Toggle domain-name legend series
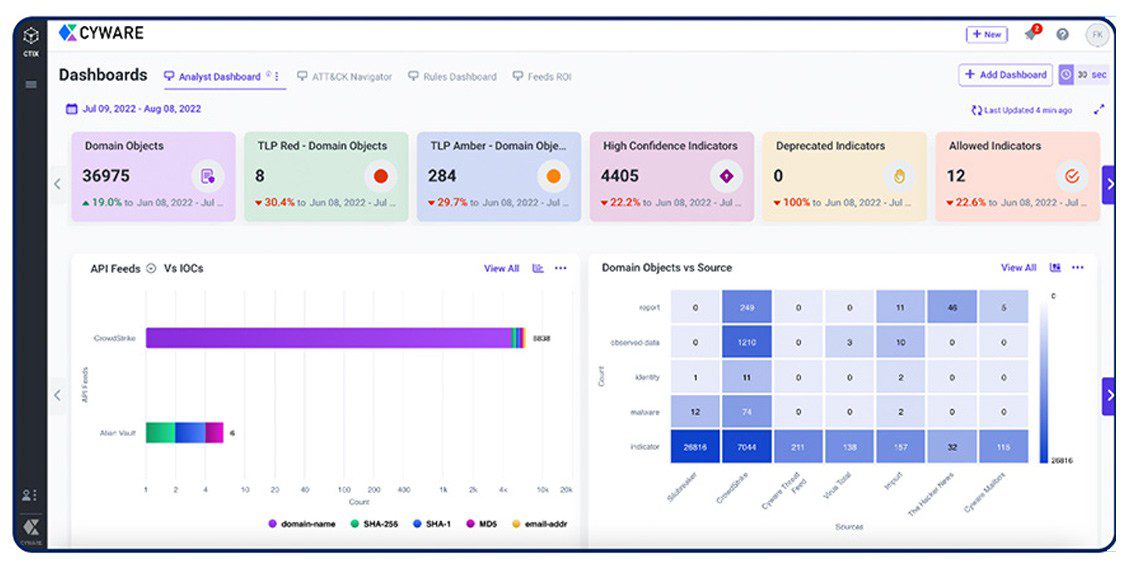 (x=302, y=524)
